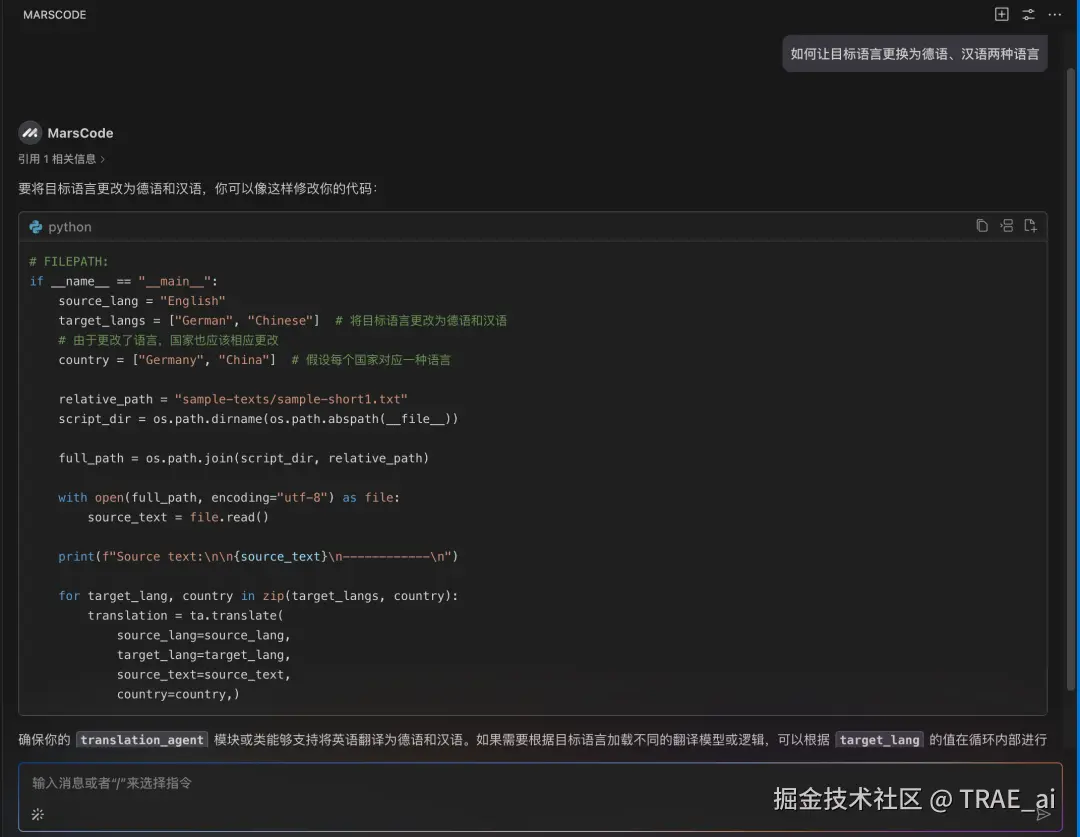Start a new chat with the plus icon

click(x=1001, y=14)
